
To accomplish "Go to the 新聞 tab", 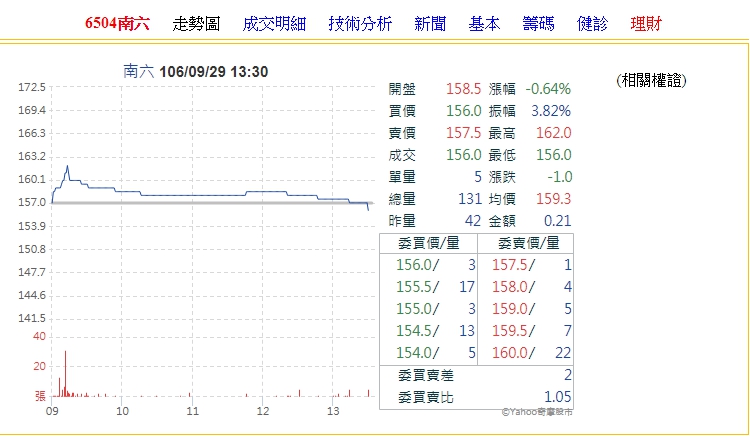I will click(x=430, y=23).
